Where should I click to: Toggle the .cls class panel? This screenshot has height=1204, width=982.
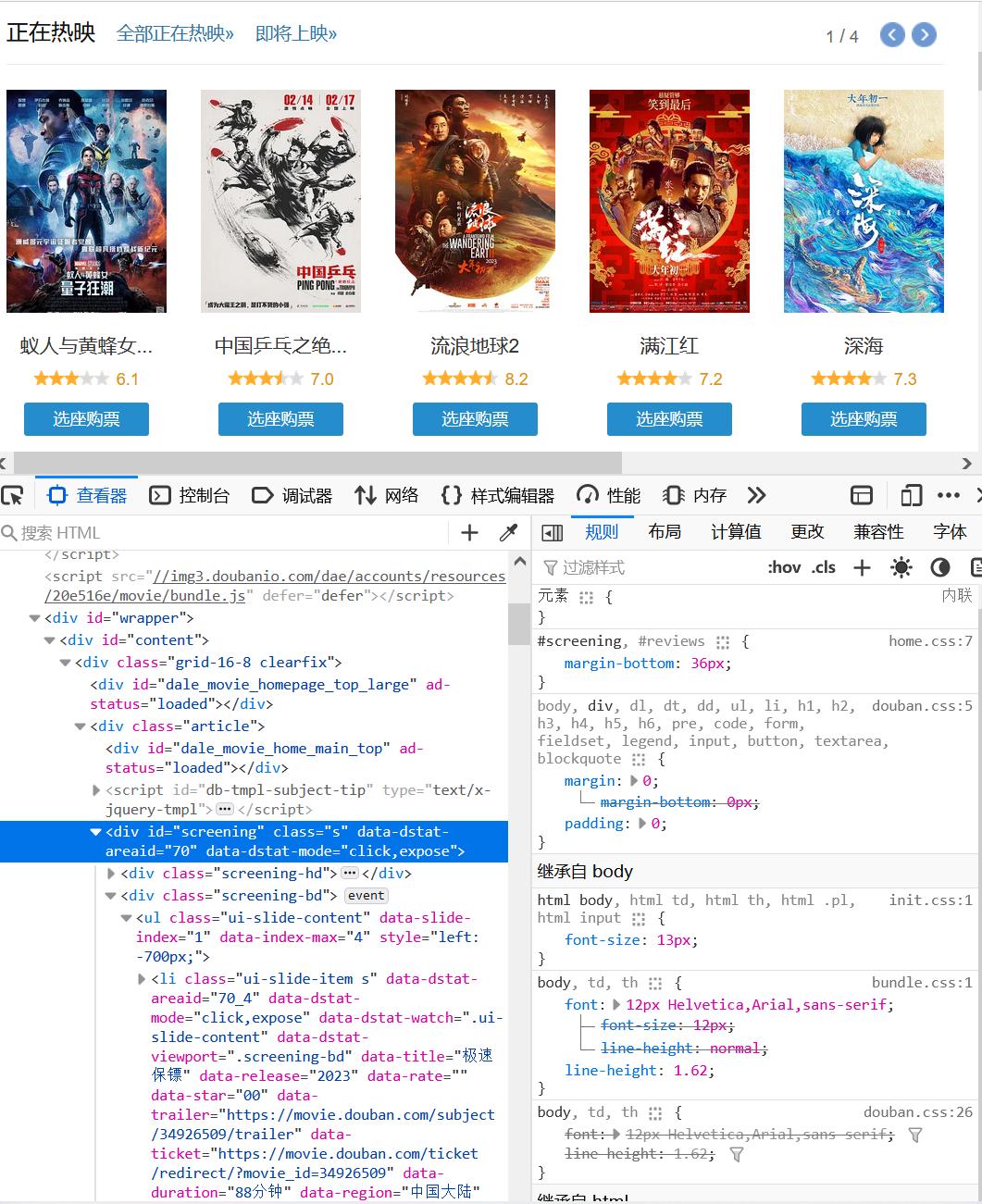click(823, 566)
